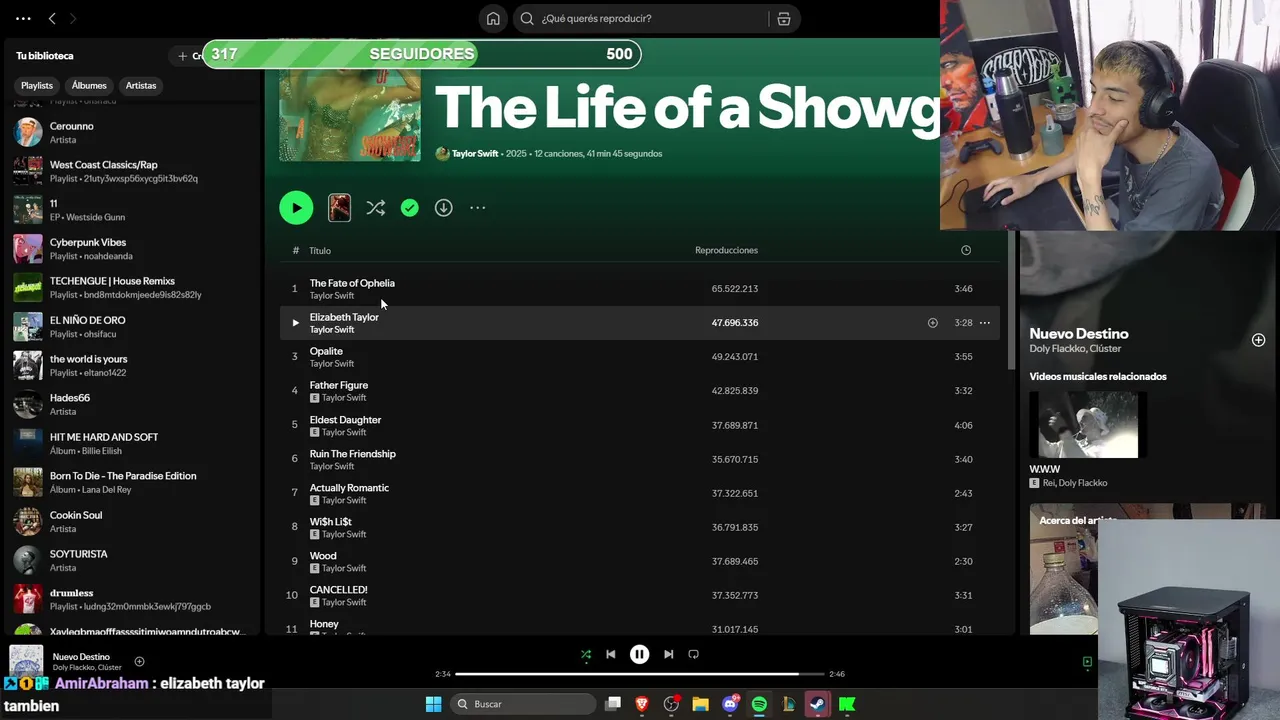Open more options for Elizabeth Taylor track

985,323
